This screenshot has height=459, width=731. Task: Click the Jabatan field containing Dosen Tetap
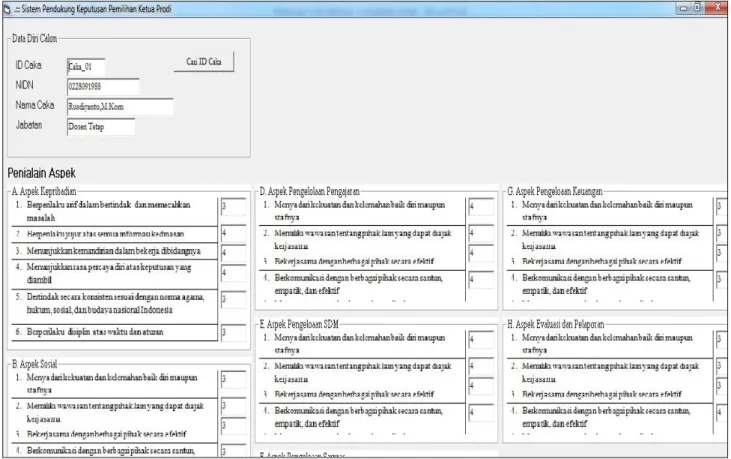pyautogui.click(x=101, y=127)
